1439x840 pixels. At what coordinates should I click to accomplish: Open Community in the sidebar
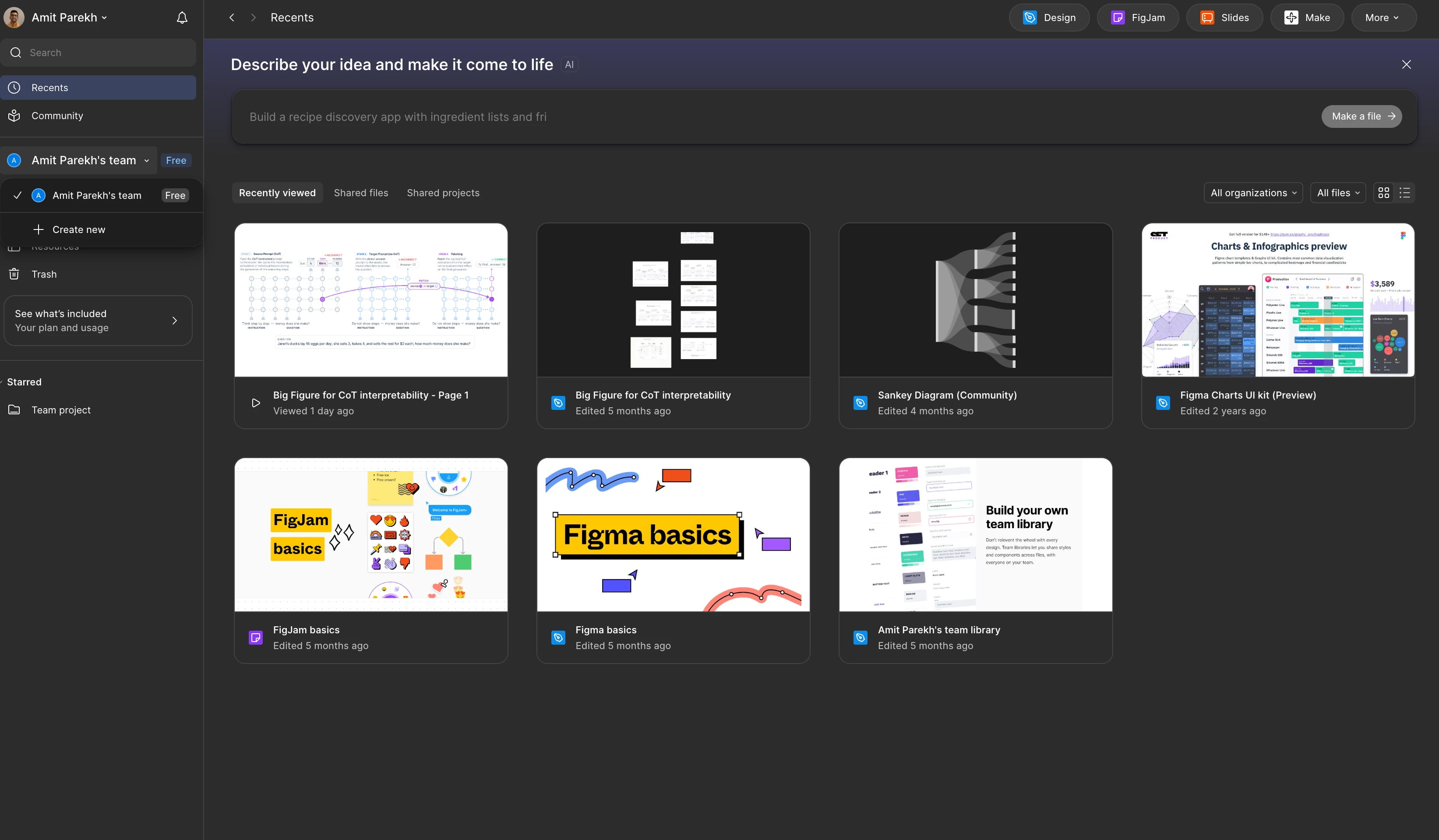pos(98,115)
